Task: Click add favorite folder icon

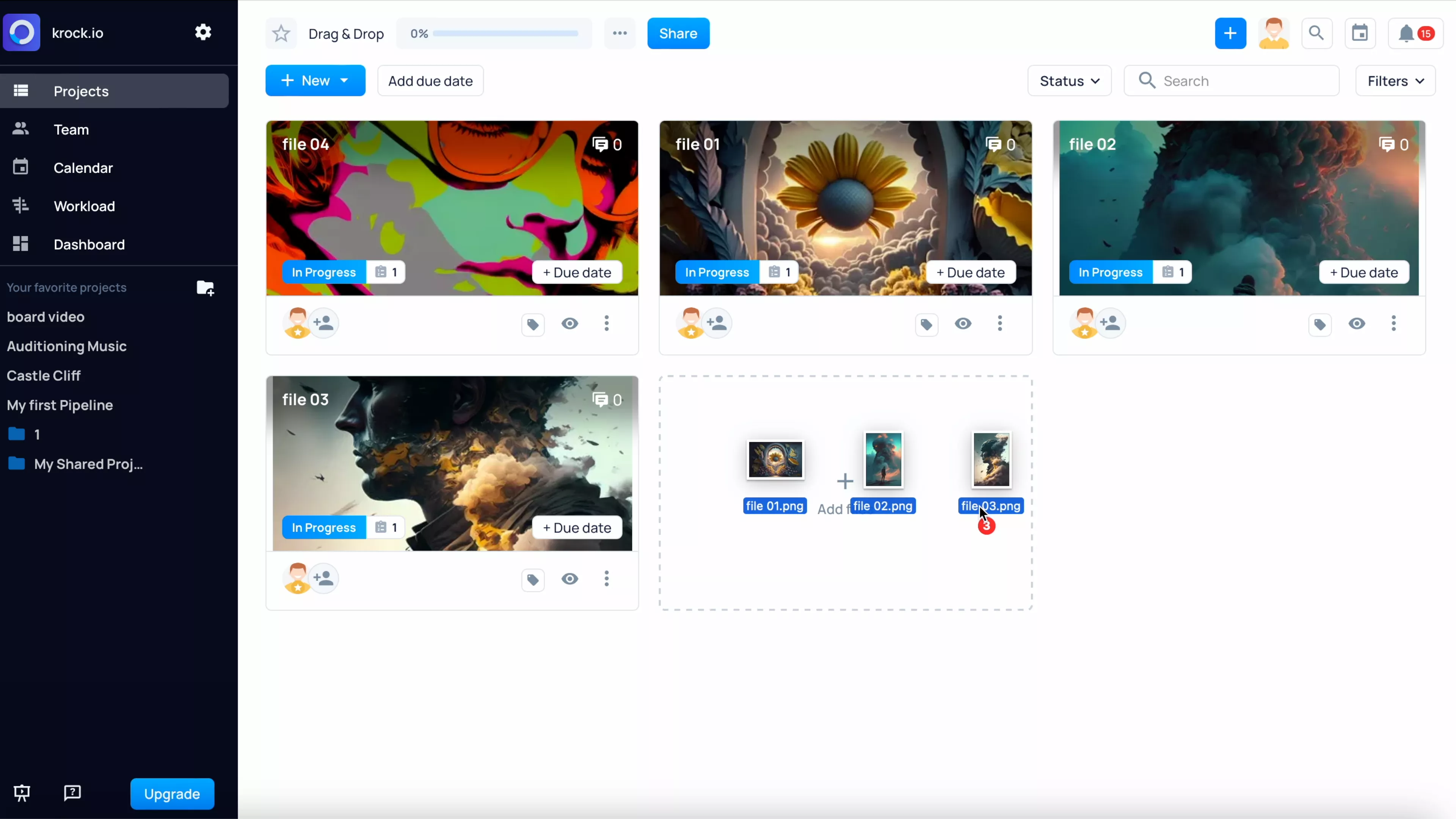Action: [205, 288]
